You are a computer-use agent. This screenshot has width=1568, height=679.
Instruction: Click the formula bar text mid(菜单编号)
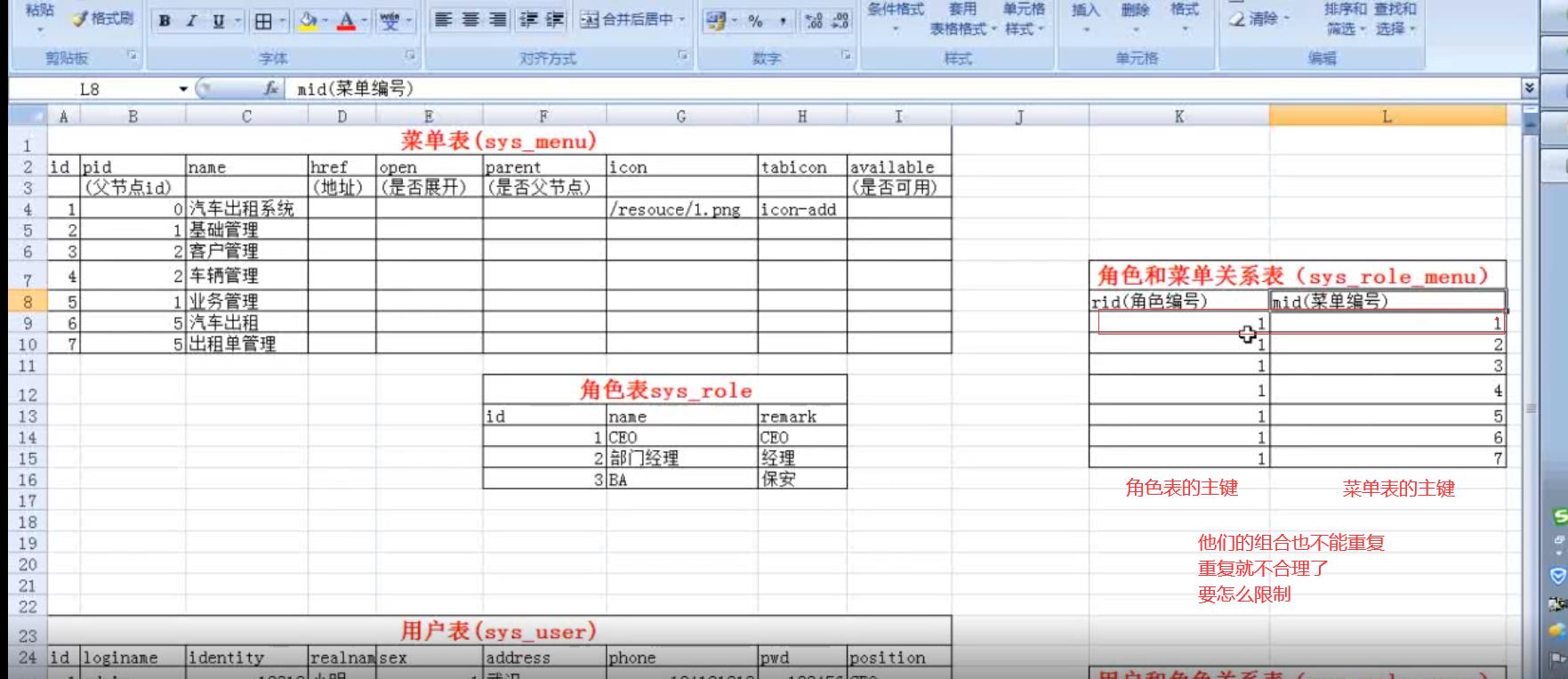pos(356,89)
